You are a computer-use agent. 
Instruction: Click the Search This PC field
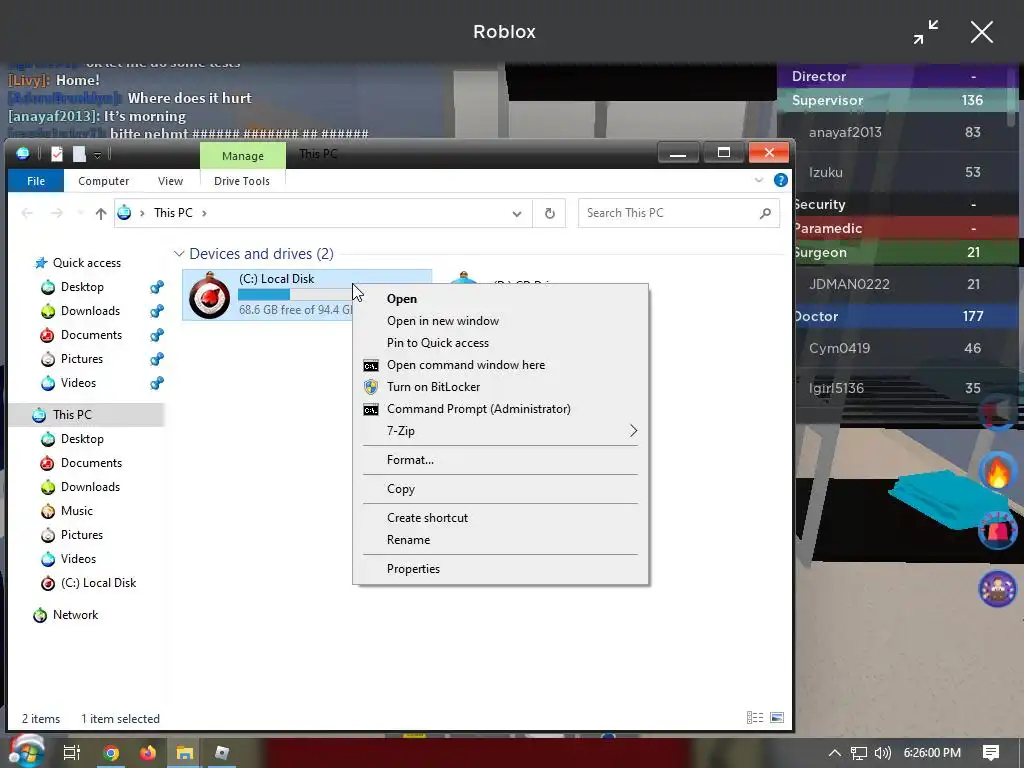click(679, 213)
